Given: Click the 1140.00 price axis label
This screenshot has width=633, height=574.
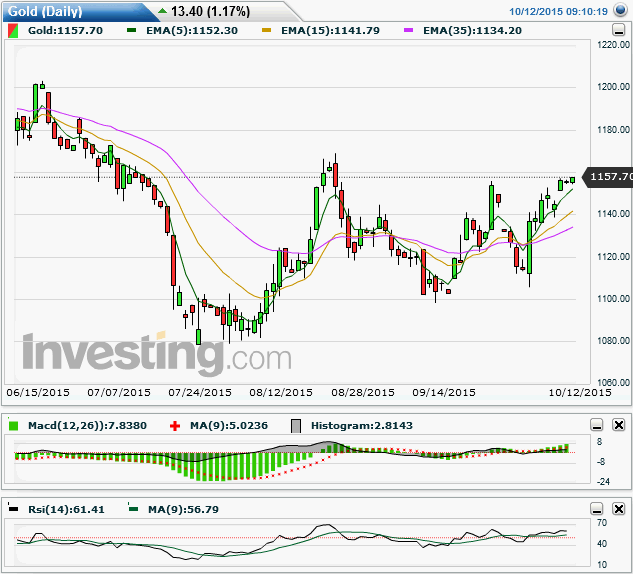Looking at the screenshot, I should pos(613,214).
